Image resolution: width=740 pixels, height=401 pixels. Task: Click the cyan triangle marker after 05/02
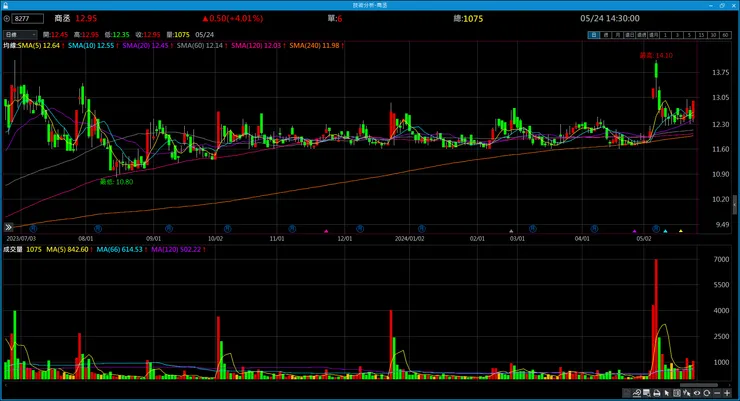click(x=665, y=231)
